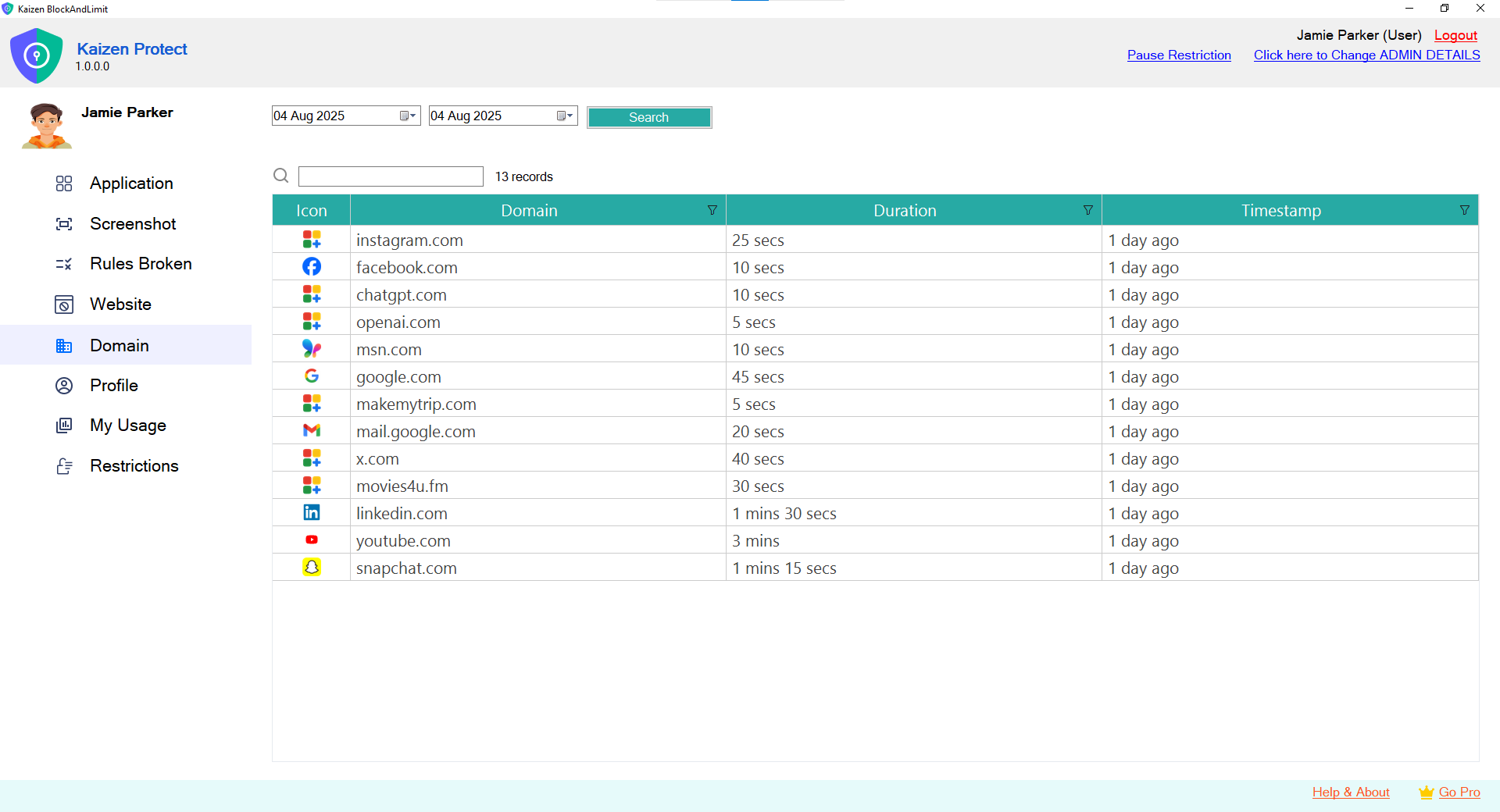
Task: Click the icon in the movies4u.fm row
Action: click(312, 486)
